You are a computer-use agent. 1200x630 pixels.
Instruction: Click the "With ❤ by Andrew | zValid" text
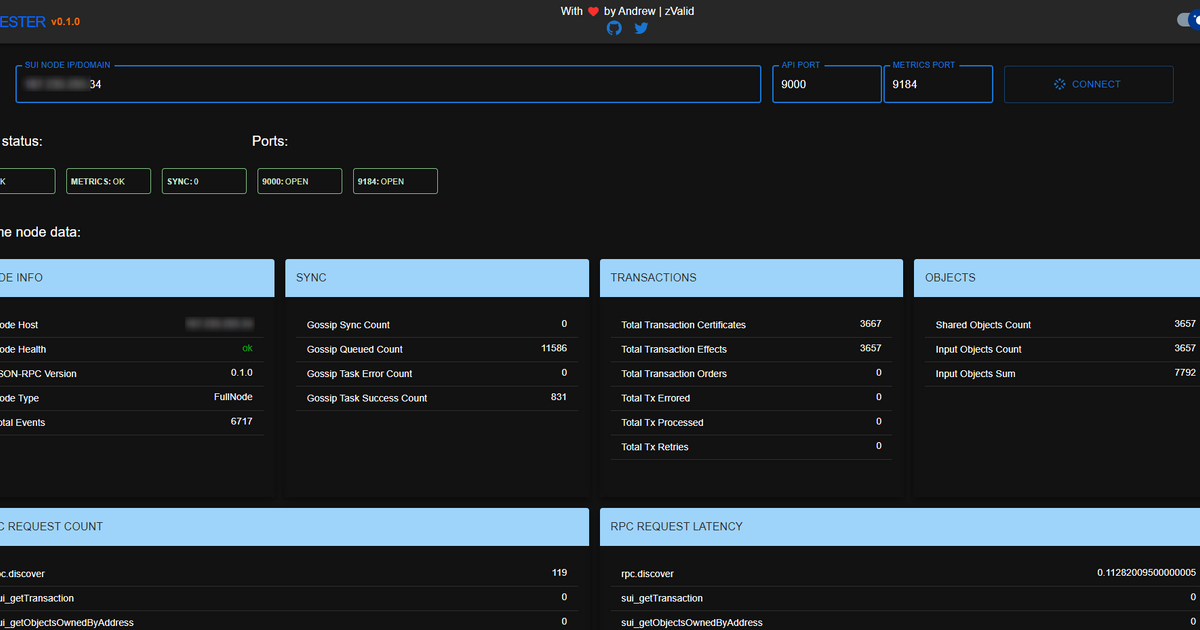(627, 11)
